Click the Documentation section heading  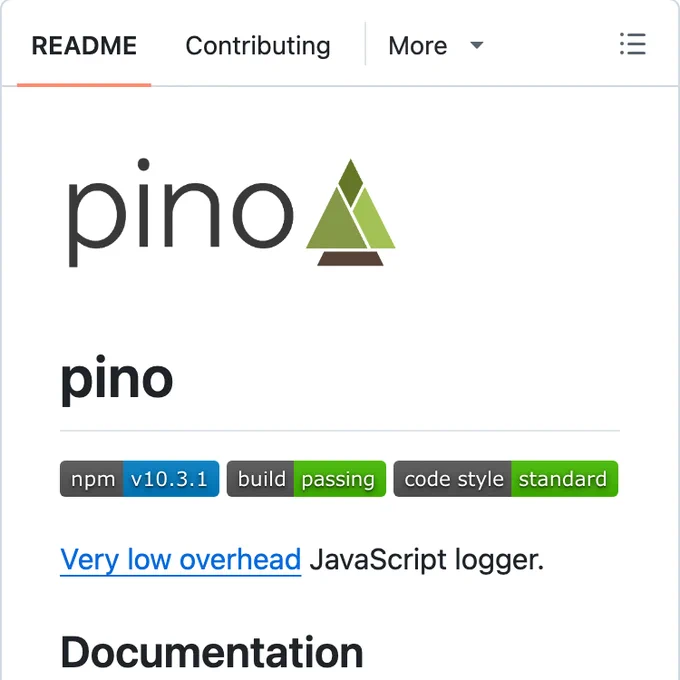(x=212, y=652)
